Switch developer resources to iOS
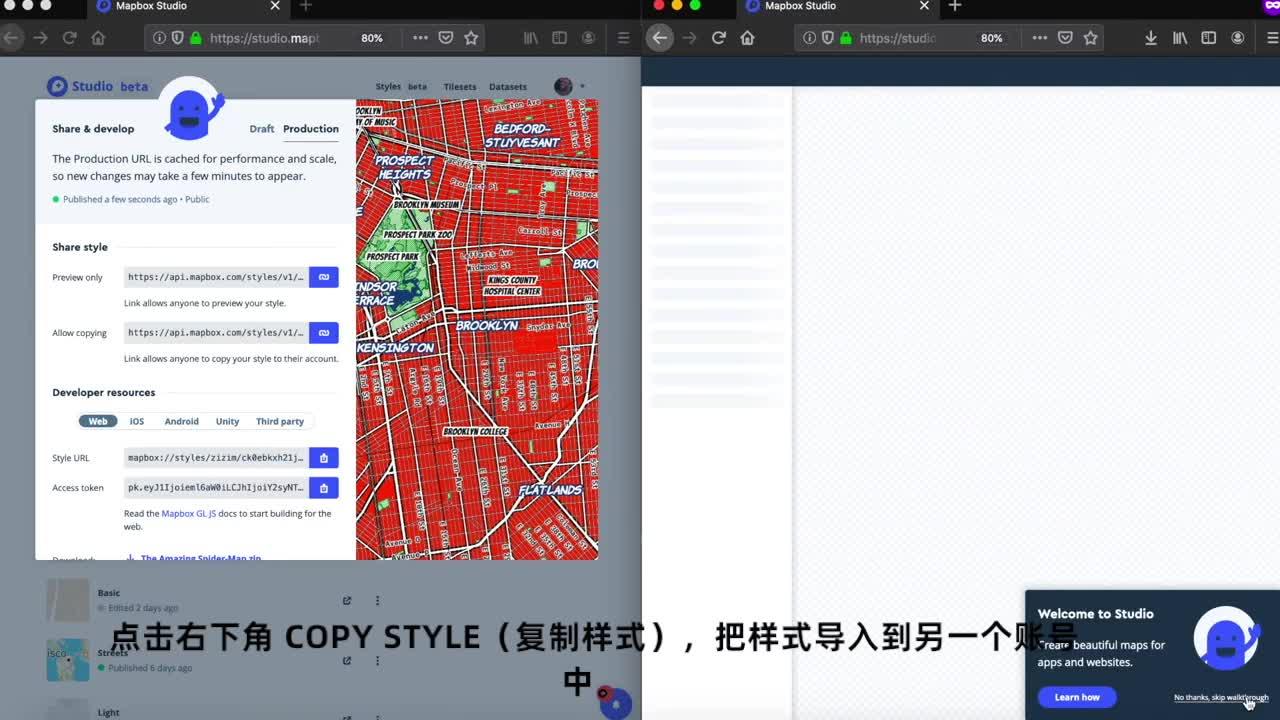 [136, 421]
